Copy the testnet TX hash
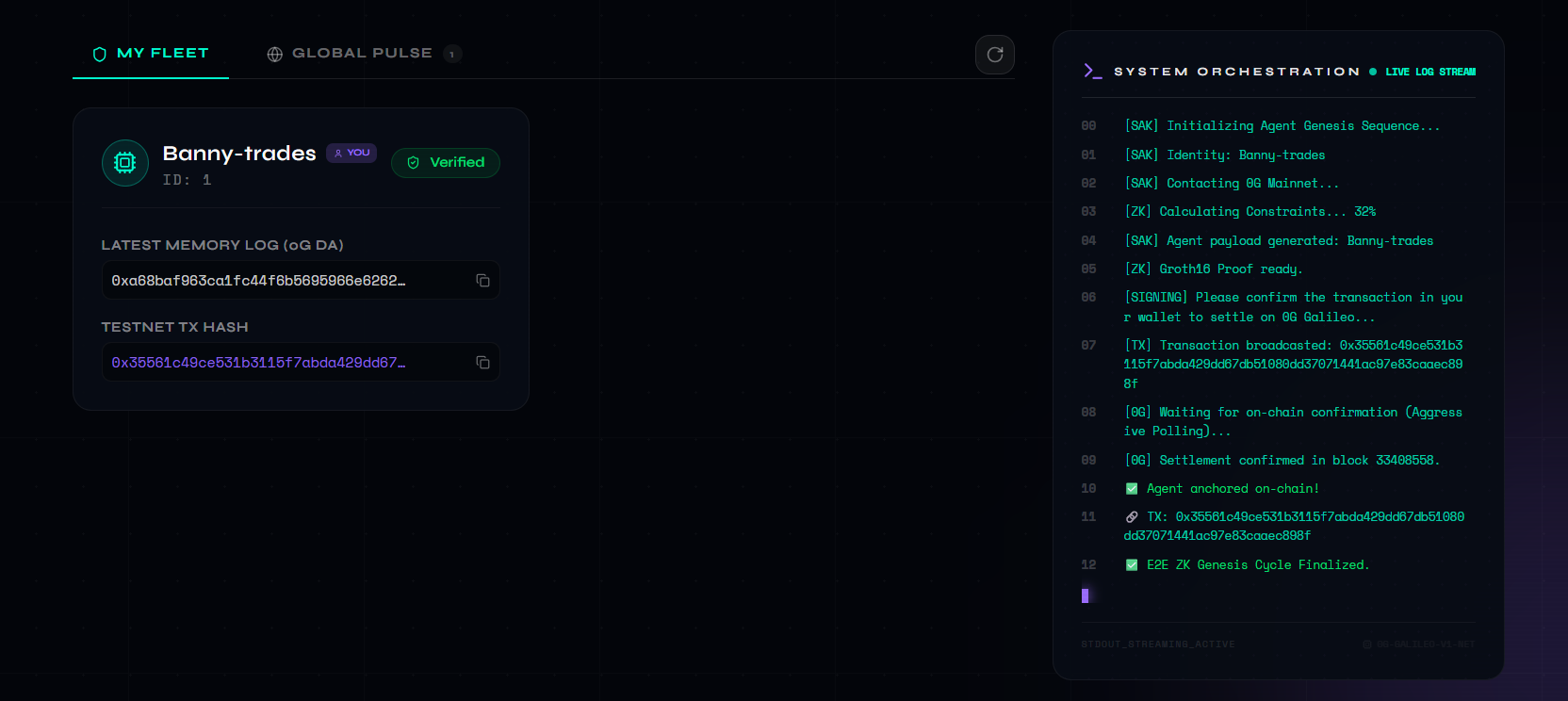The image size is (1568, 701). pos(482,363)
